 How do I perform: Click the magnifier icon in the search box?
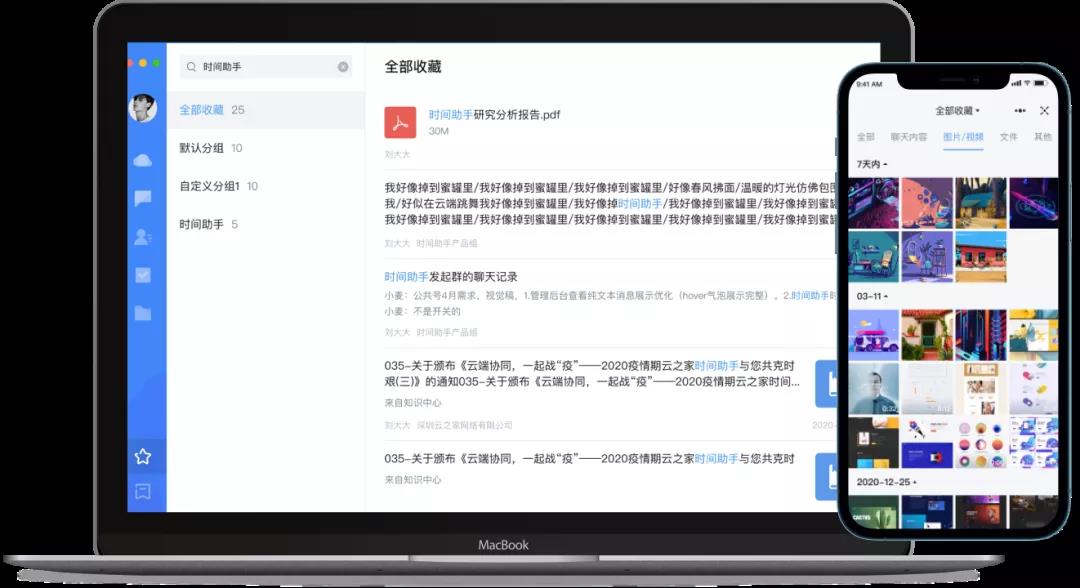coord(191,67)
